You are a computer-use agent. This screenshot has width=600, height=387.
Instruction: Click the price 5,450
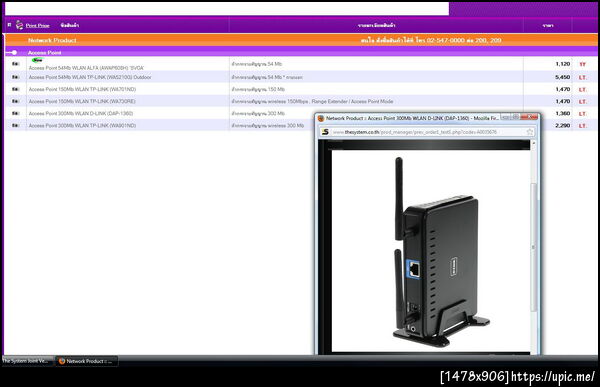tap(562, 77)
